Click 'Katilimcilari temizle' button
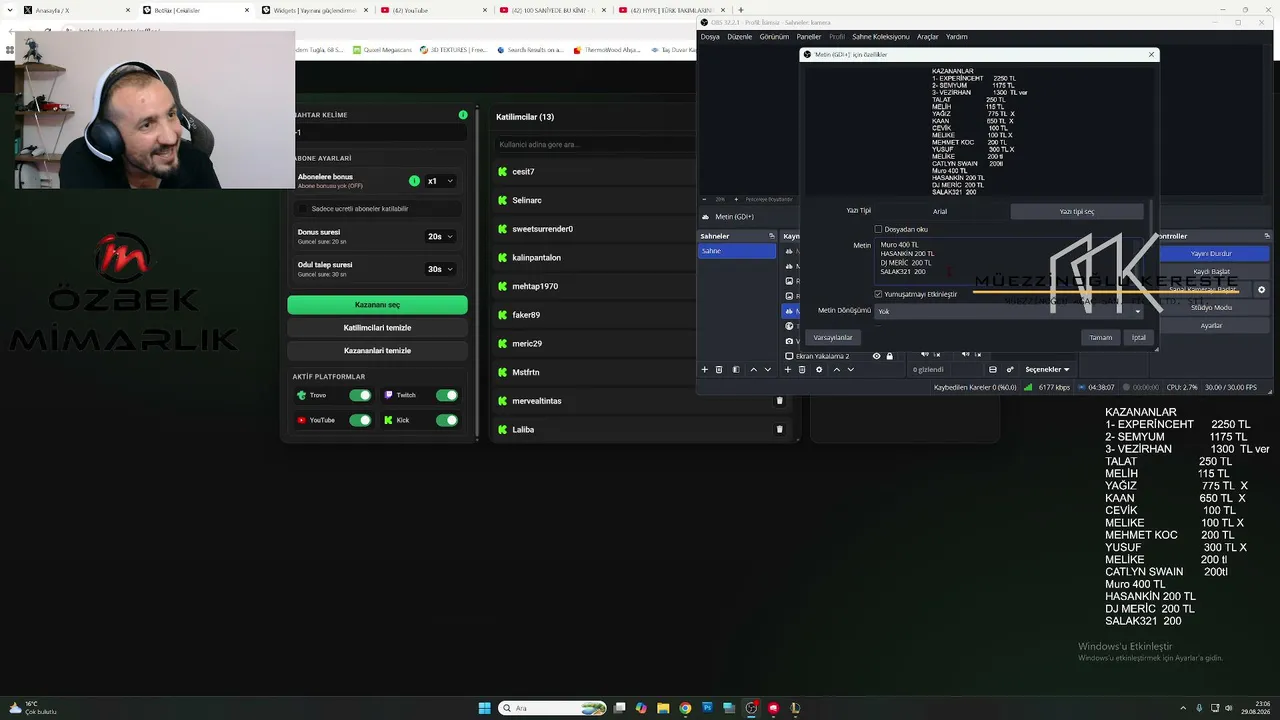 coord(377,328)
